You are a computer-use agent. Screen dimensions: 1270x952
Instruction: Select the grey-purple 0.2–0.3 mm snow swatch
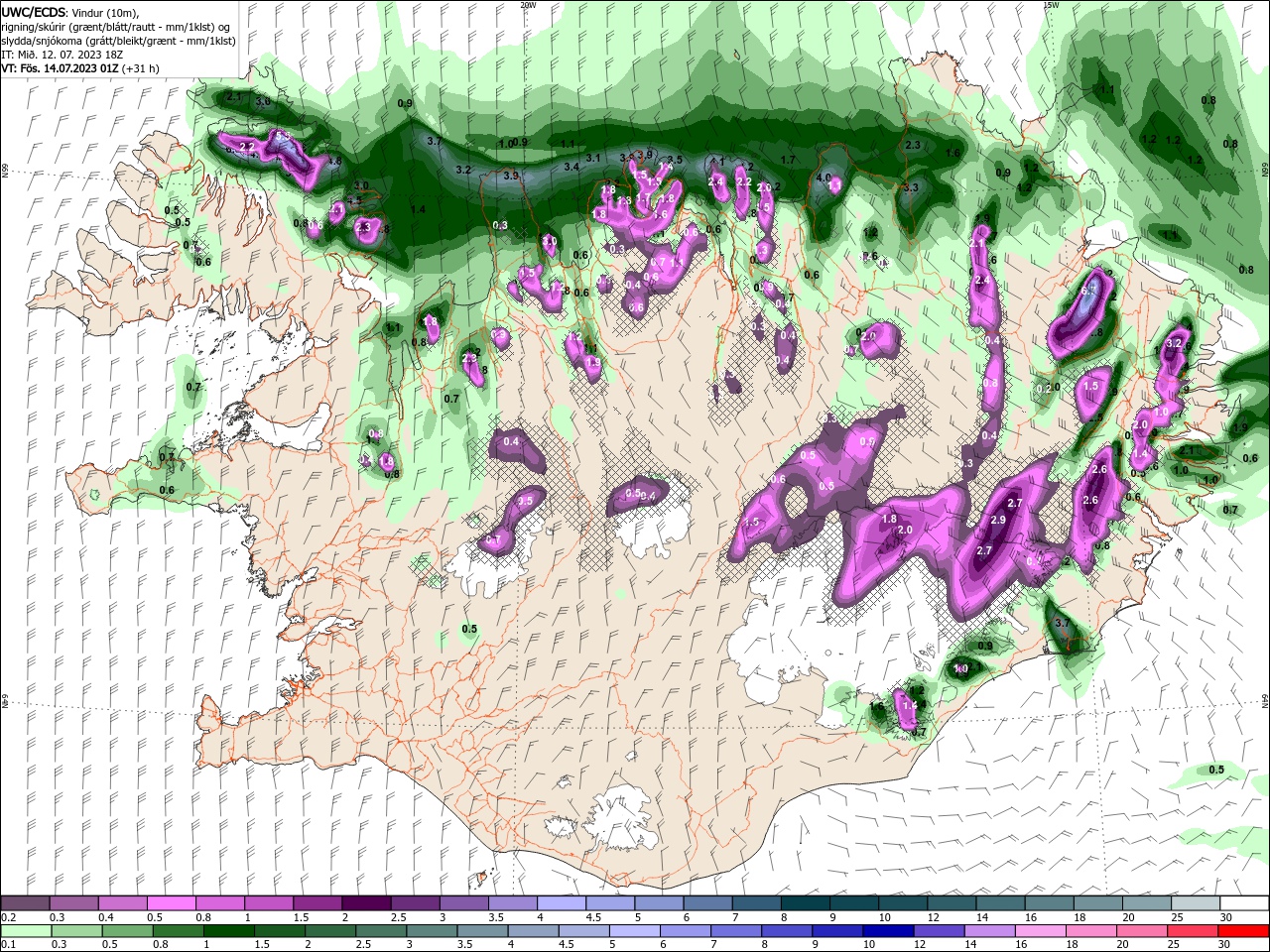point(25,903)
